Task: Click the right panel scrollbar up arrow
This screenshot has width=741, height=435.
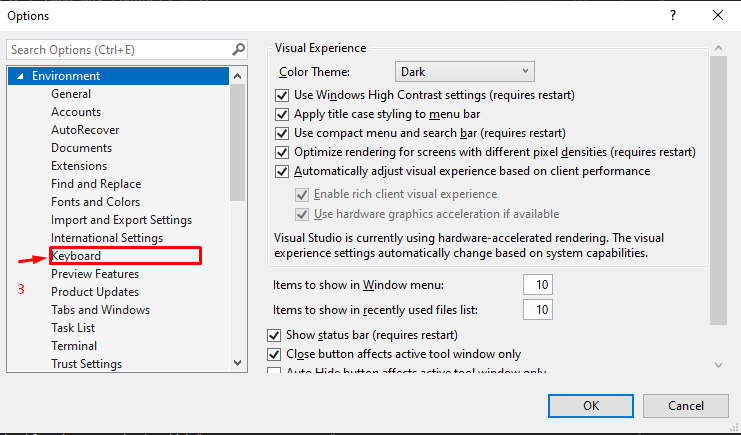Action: pos(718,48)
